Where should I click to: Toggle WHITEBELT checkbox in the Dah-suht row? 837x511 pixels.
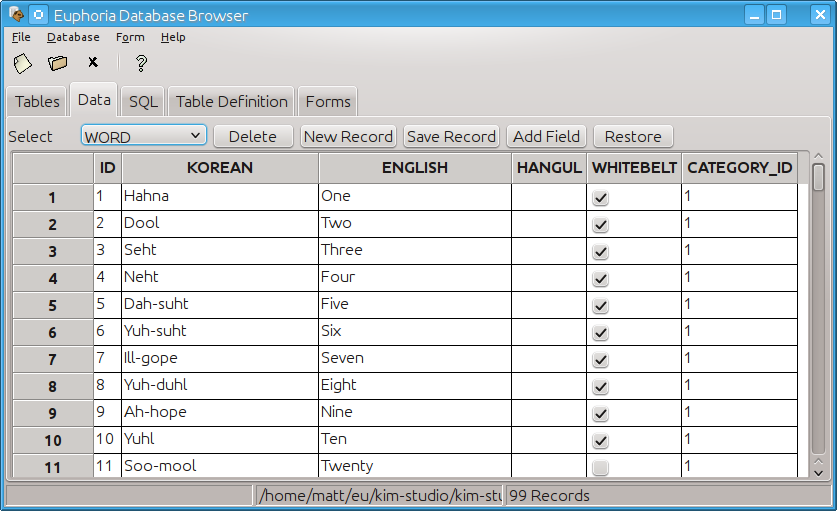point(600,305)
